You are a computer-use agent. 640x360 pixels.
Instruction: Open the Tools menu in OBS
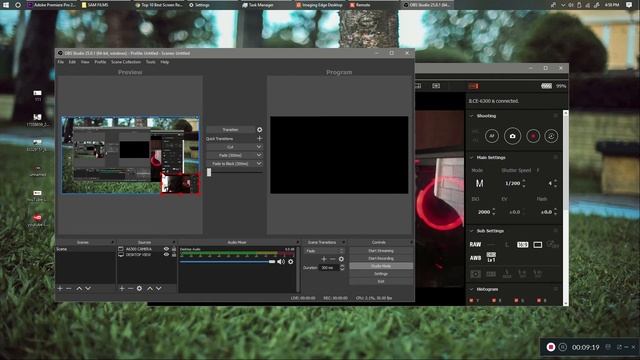[151, 62]
